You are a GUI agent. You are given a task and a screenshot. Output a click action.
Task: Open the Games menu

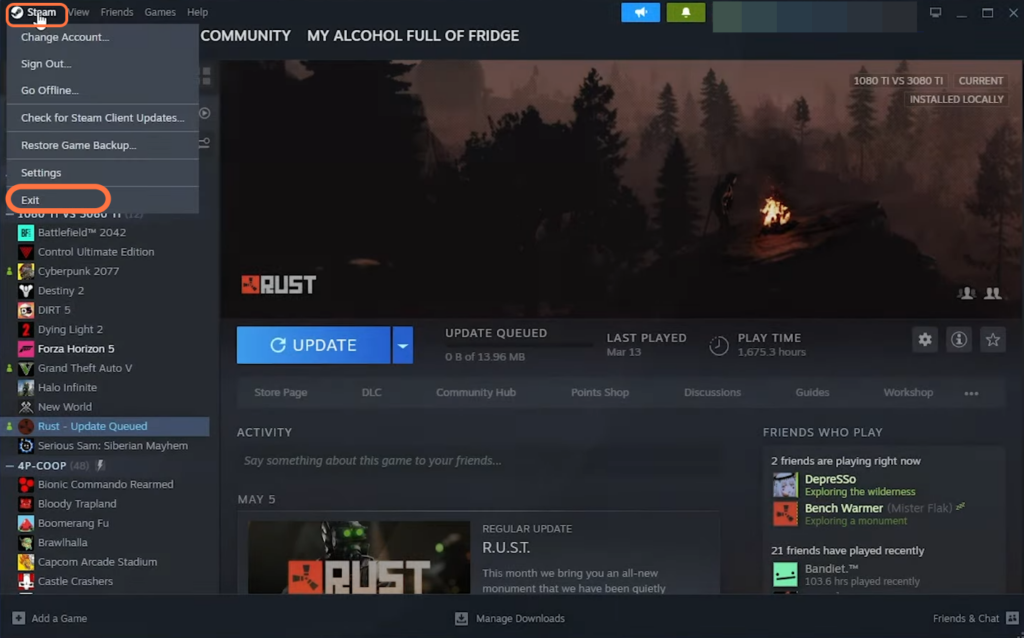[x=160, y=12]
